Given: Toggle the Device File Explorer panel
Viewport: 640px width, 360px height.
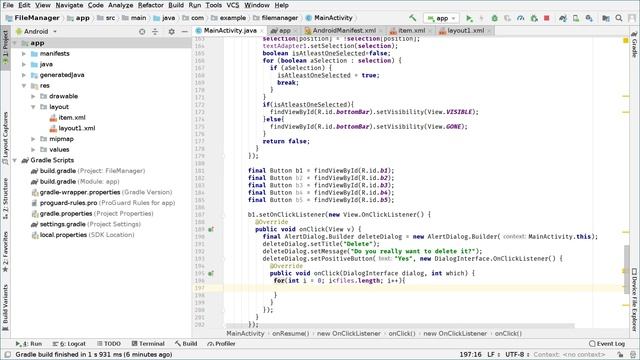Looking at the screenshot, I should [x=634, y=299].
